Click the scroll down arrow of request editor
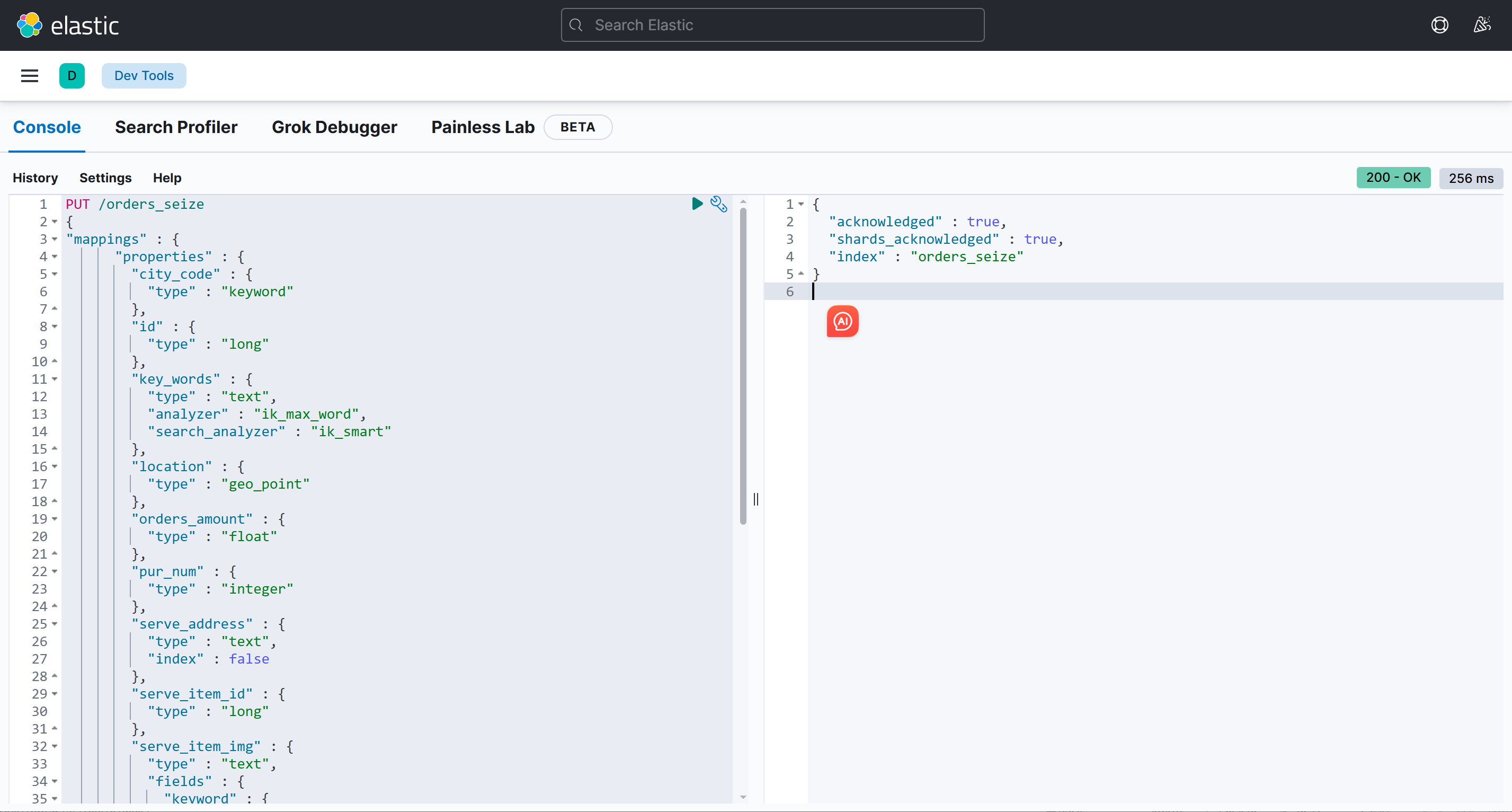 coord(743,797)
